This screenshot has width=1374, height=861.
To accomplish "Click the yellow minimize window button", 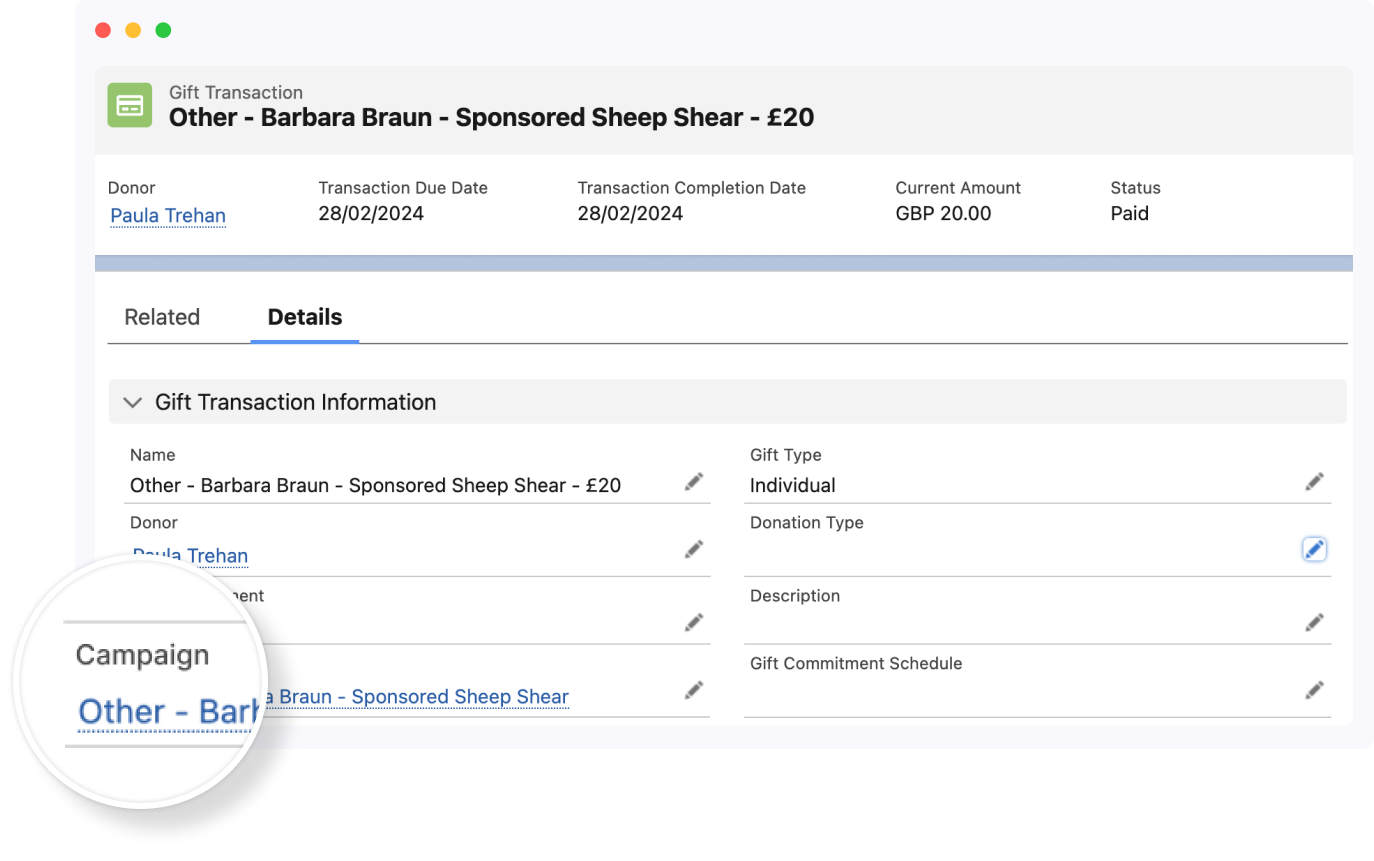I will click(x=133, y=30).
